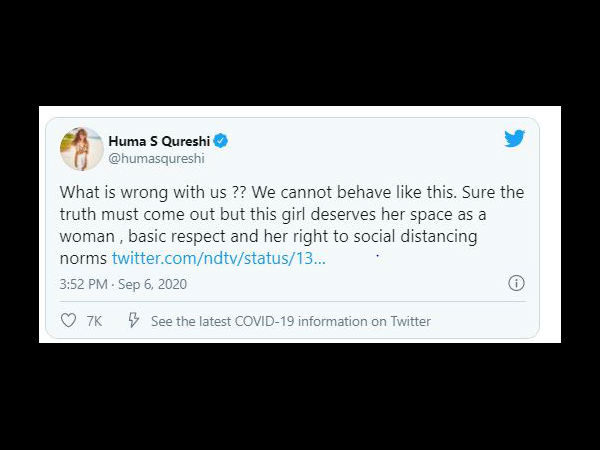Viewport: 600px width, 450px height.
Task: Click the word 'norms' before the link
Action: [x=83, y=259]
